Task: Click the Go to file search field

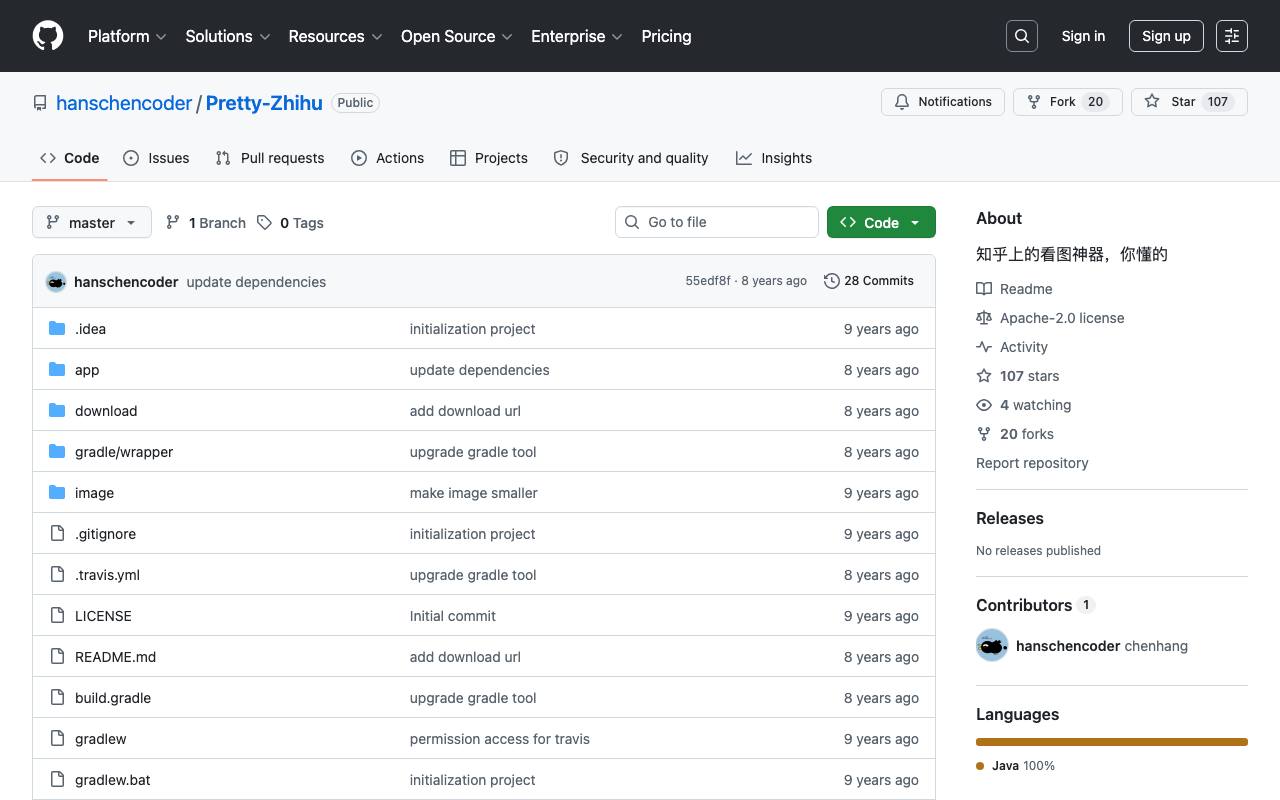Action: 717,222
